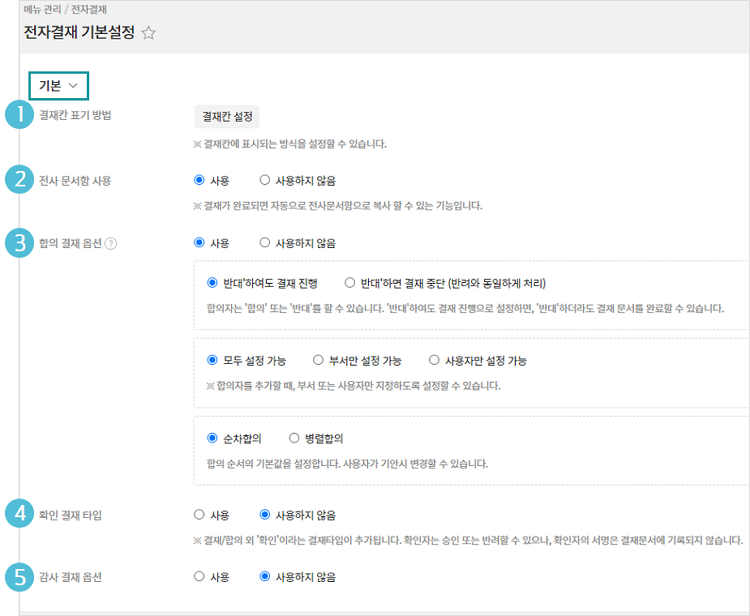
Task: Click the favorite star next to 전자결재 기본설정
Action: pyautogui.click(x=149, y=33)
